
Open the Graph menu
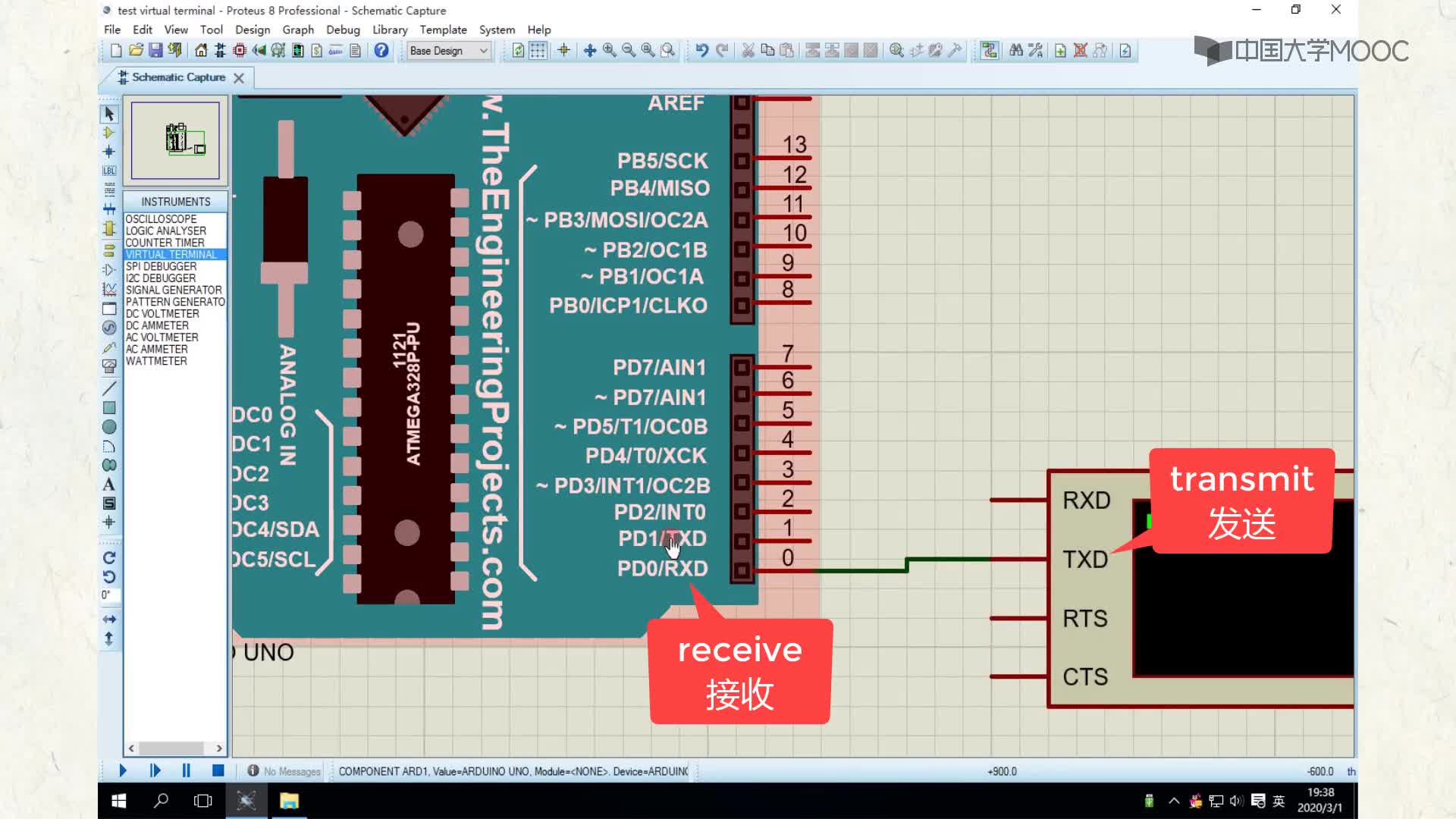coord(298,30)
